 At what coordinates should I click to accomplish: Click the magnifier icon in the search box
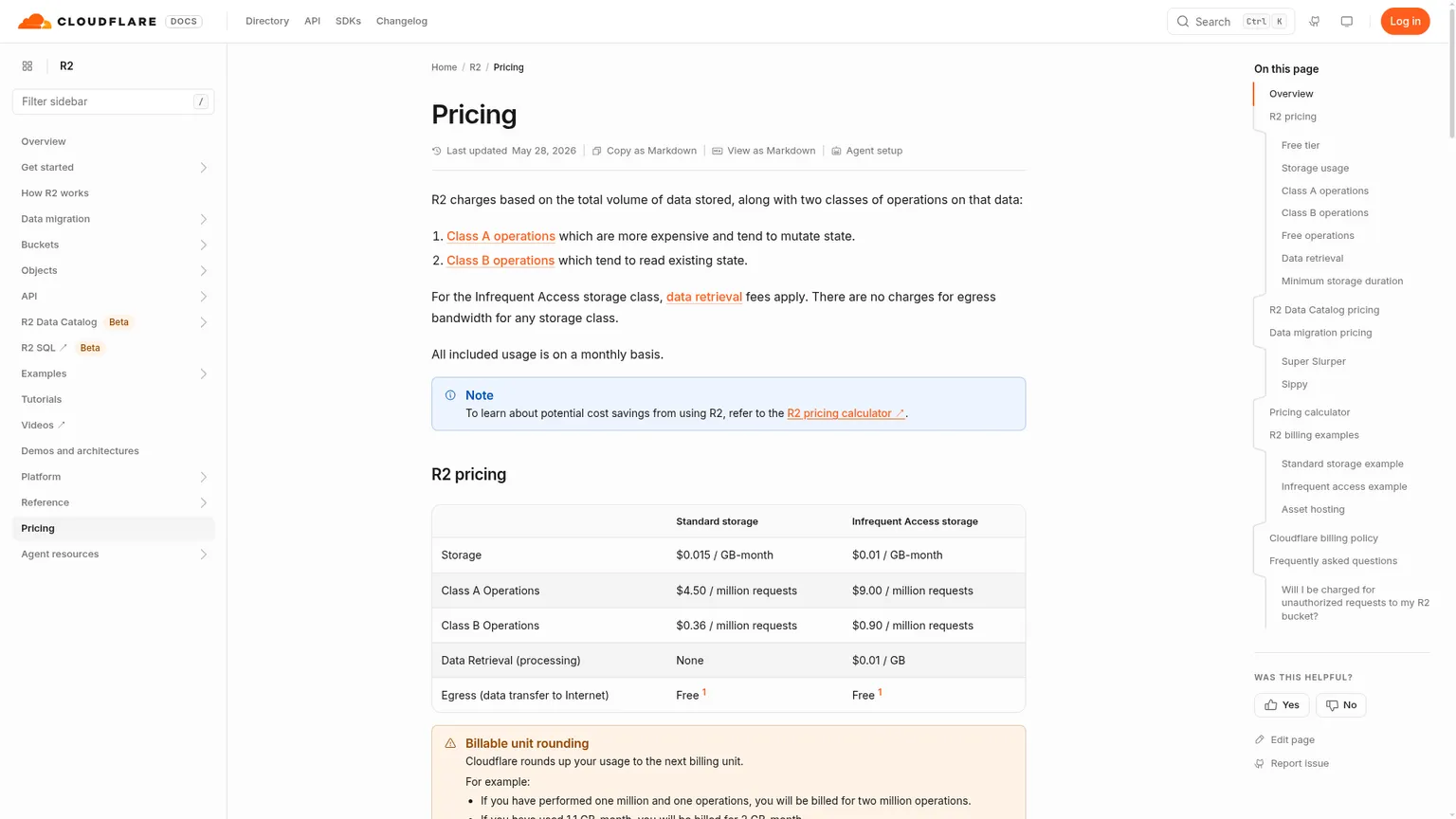[x=1183, y=21]
